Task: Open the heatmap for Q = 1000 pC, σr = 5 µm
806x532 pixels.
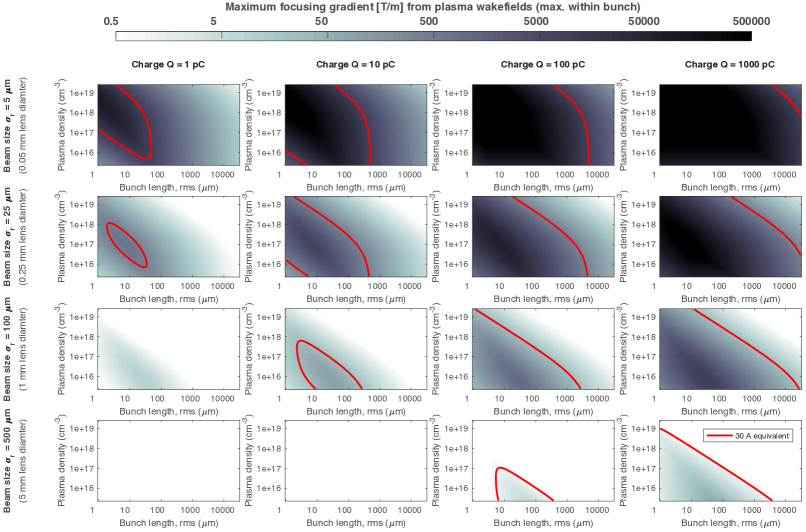Action: (x=730, y=125)
